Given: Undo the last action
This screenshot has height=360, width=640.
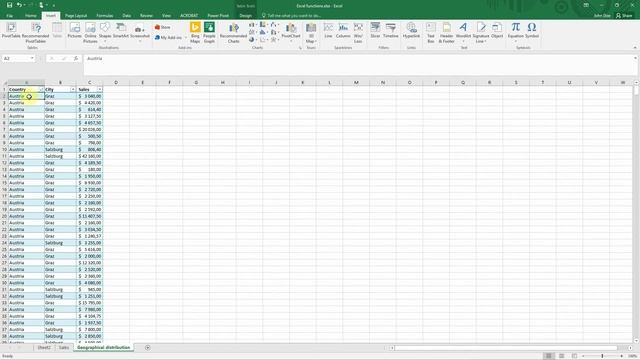Looking at the screenshot, I should tap(19, 5).
